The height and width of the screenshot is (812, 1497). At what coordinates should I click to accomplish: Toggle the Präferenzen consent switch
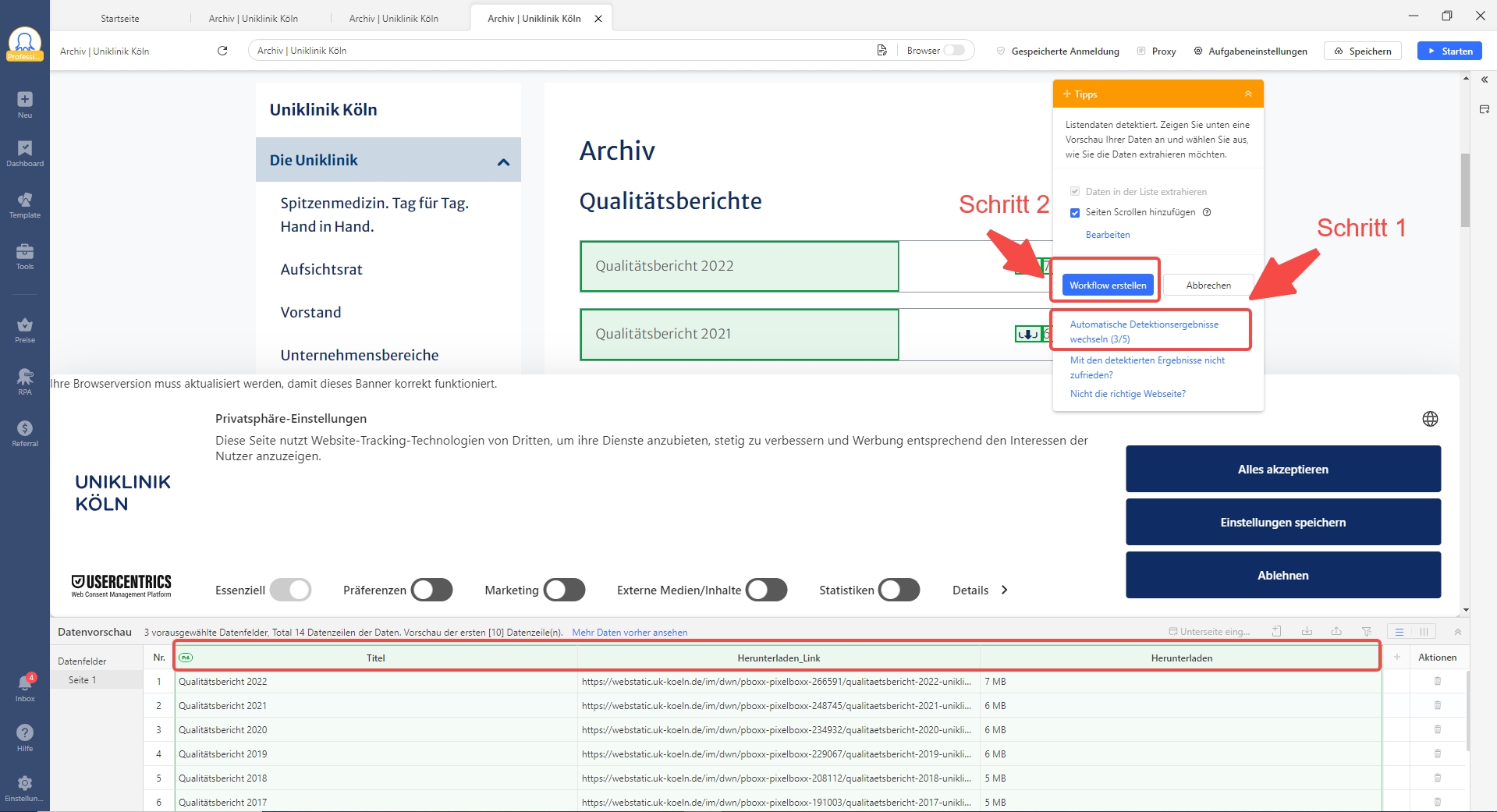click(x=432, y=590)
